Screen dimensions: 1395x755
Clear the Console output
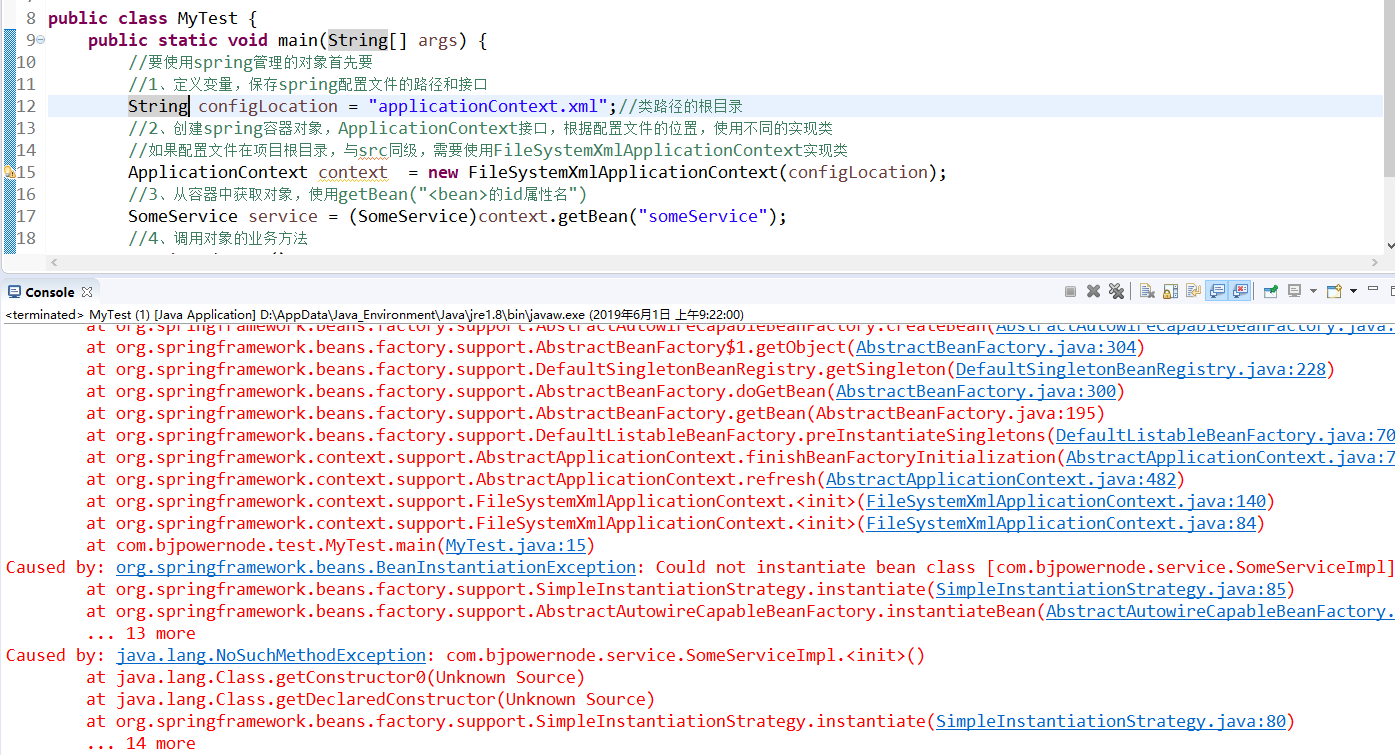(x=1147, y=291)
